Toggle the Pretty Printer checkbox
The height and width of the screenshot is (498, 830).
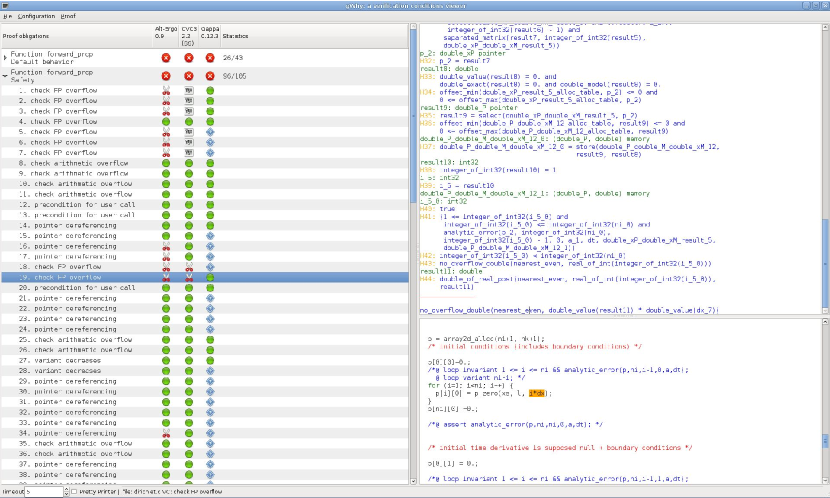(x=72, y=492)
